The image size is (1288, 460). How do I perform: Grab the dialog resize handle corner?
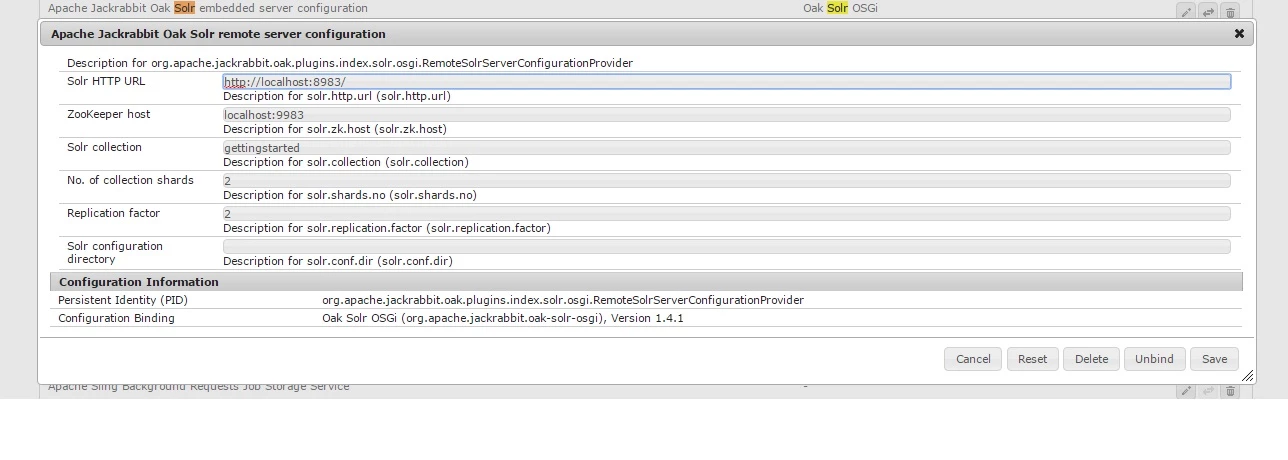coord(1247,376)
